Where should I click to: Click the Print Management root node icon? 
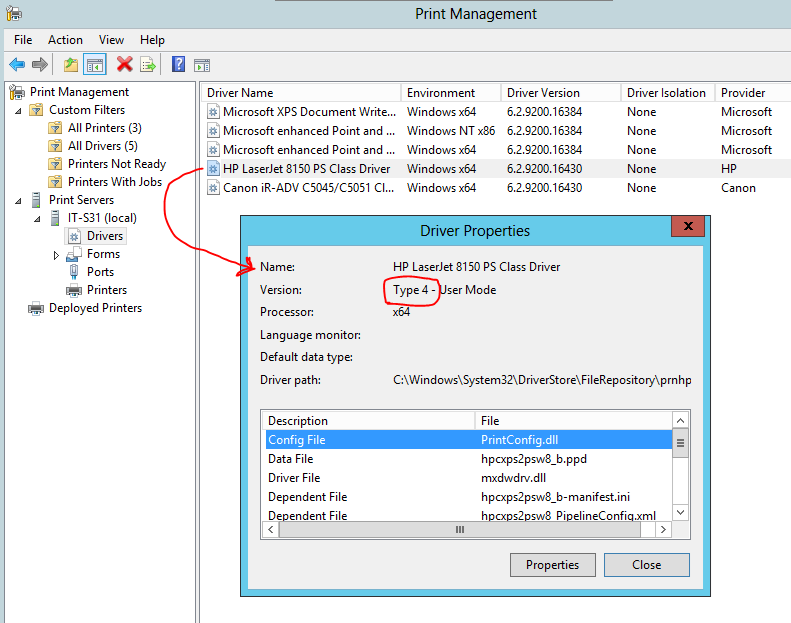click(17, 92)
